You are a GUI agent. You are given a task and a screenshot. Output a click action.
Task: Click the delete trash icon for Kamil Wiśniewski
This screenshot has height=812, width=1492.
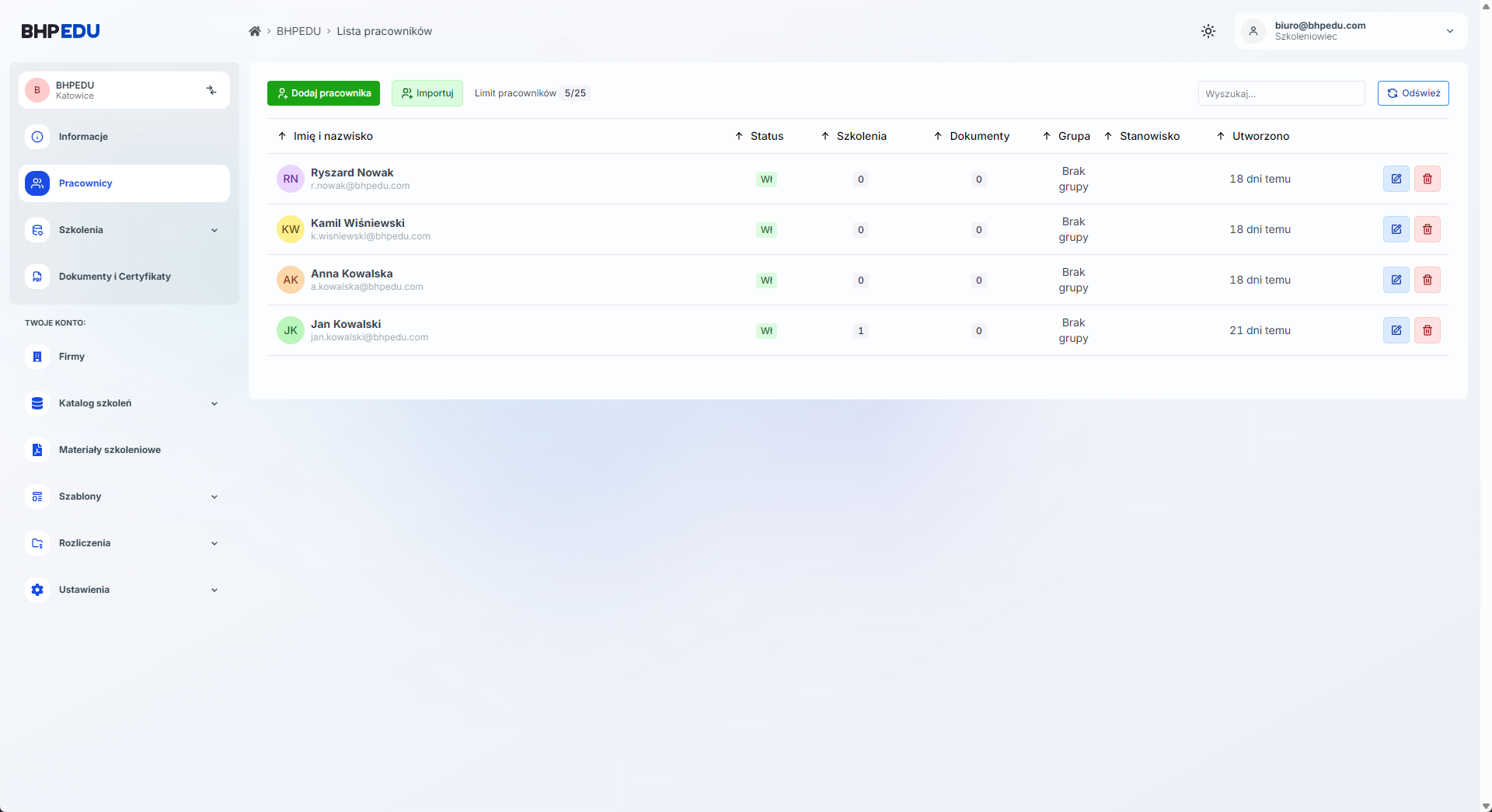(x=1427, y=229)
